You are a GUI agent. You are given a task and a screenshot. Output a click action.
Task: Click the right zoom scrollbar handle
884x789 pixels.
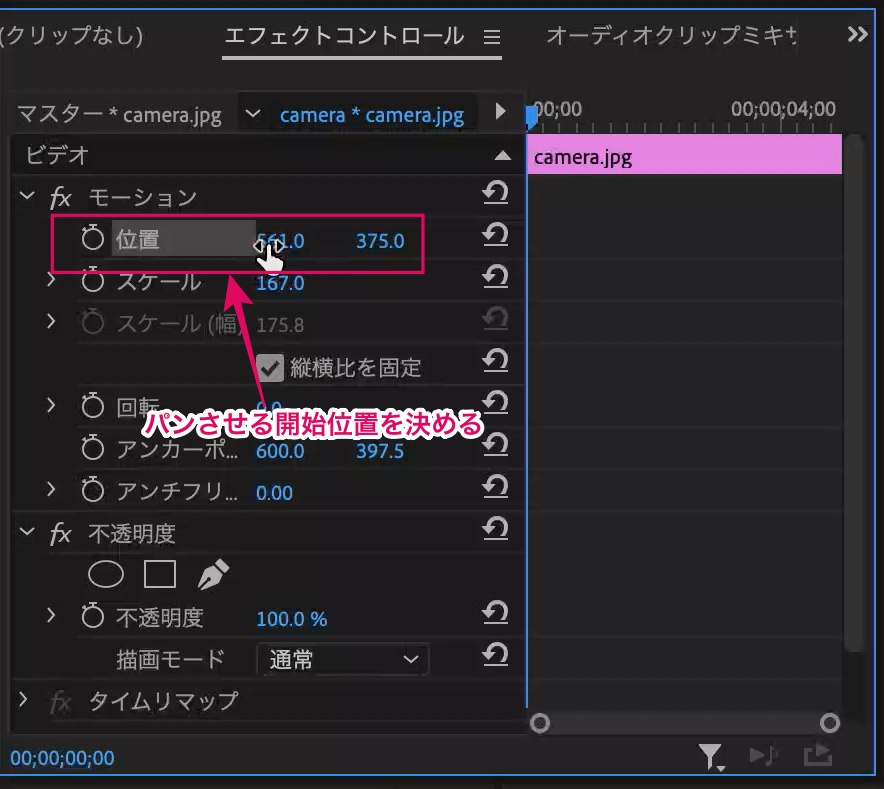[830, 722]
